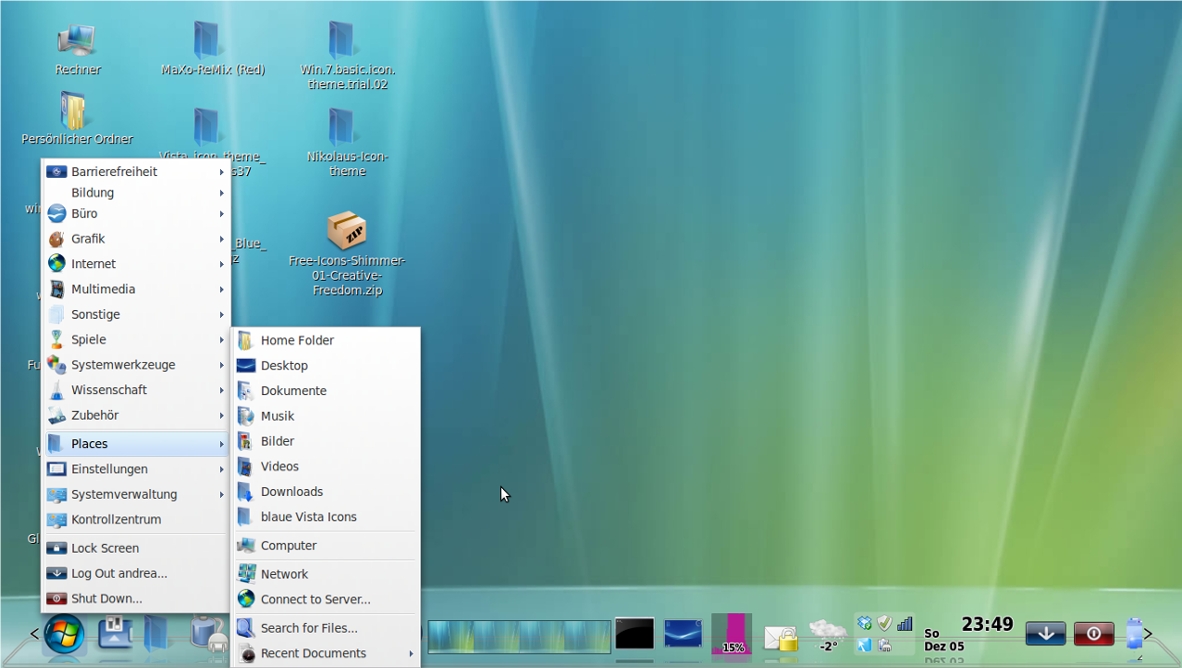
Task: Click the show desktop panel icon
Action: [x=115, y=633]
